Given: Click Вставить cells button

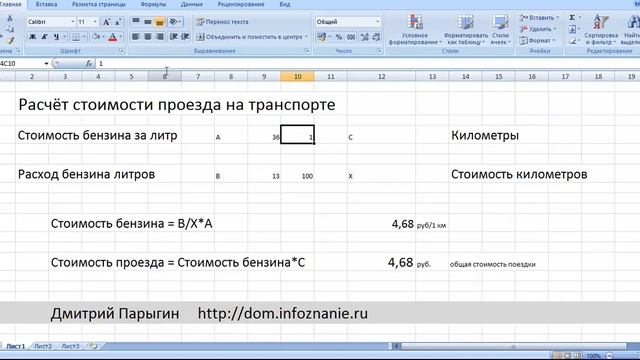Looking at the screenshot, I should tap(539, 18).
